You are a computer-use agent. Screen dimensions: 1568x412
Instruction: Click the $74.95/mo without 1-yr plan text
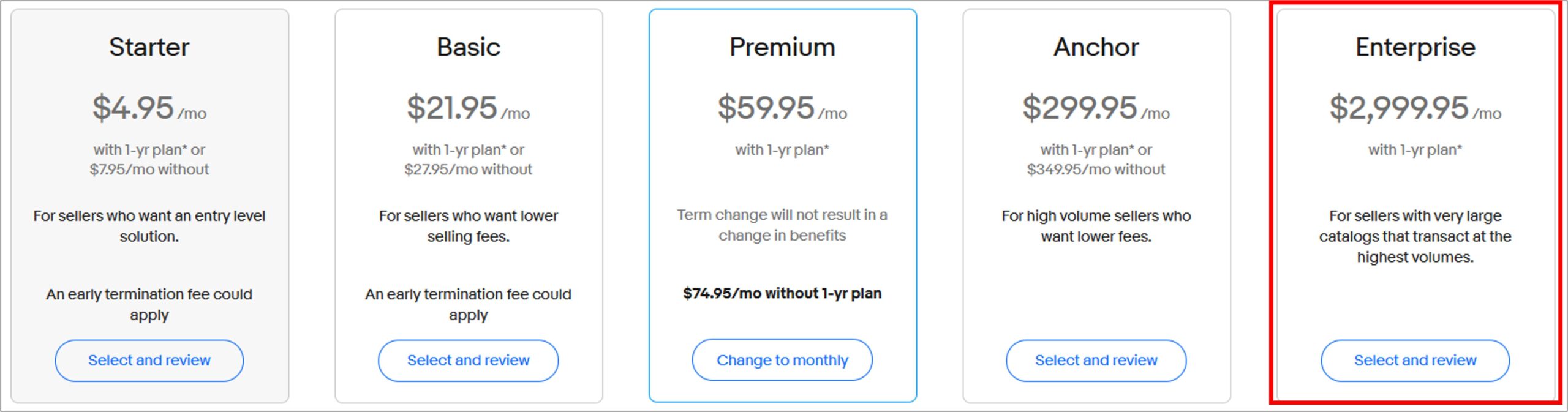tap(782, 293)
